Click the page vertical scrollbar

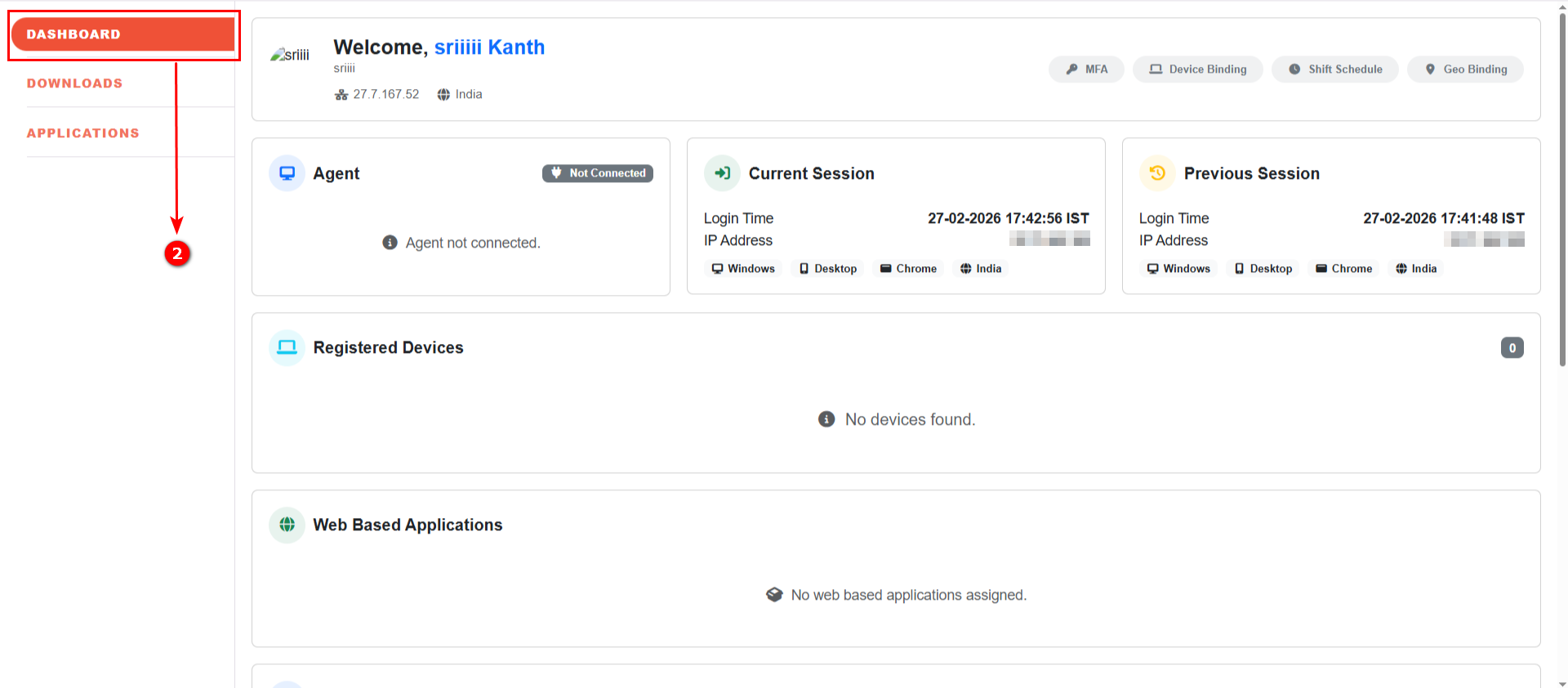tap(1561, 188)
